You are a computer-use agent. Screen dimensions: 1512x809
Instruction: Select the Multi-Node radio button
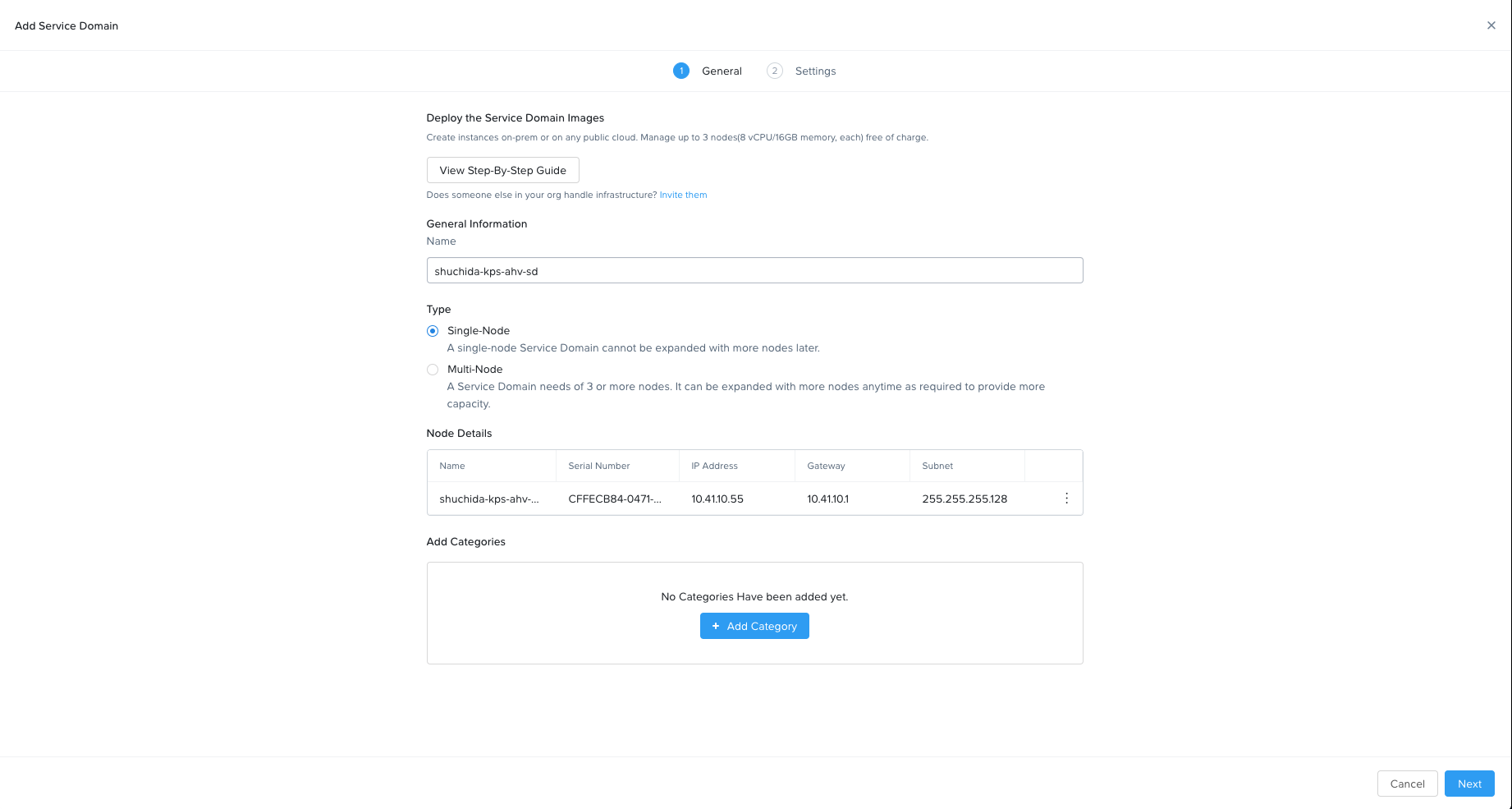pos(433,370)
